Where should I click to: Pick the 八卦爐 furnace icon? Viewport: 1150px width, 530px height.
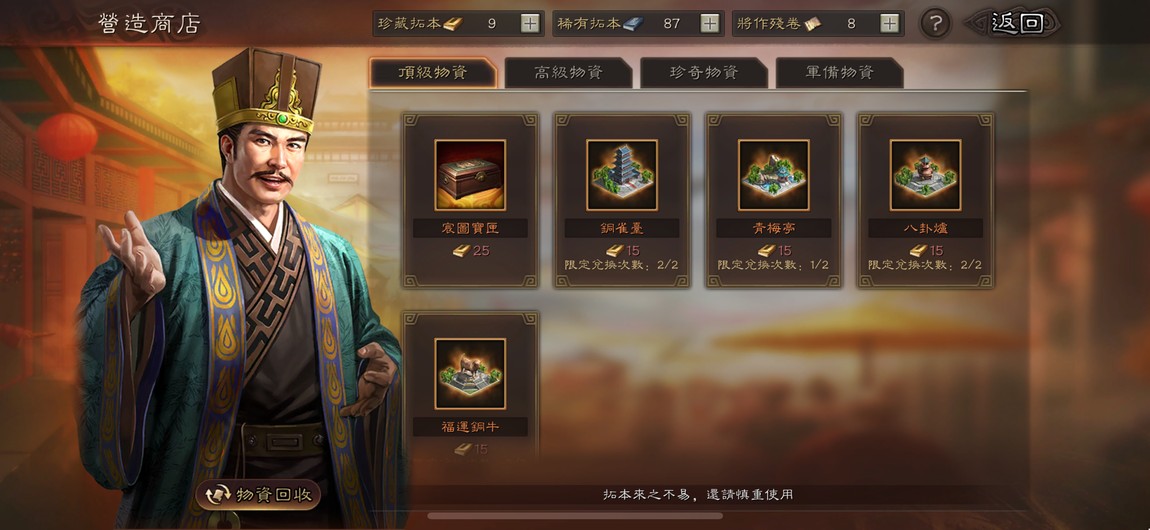pyautogui.click(x=926, y=175)
